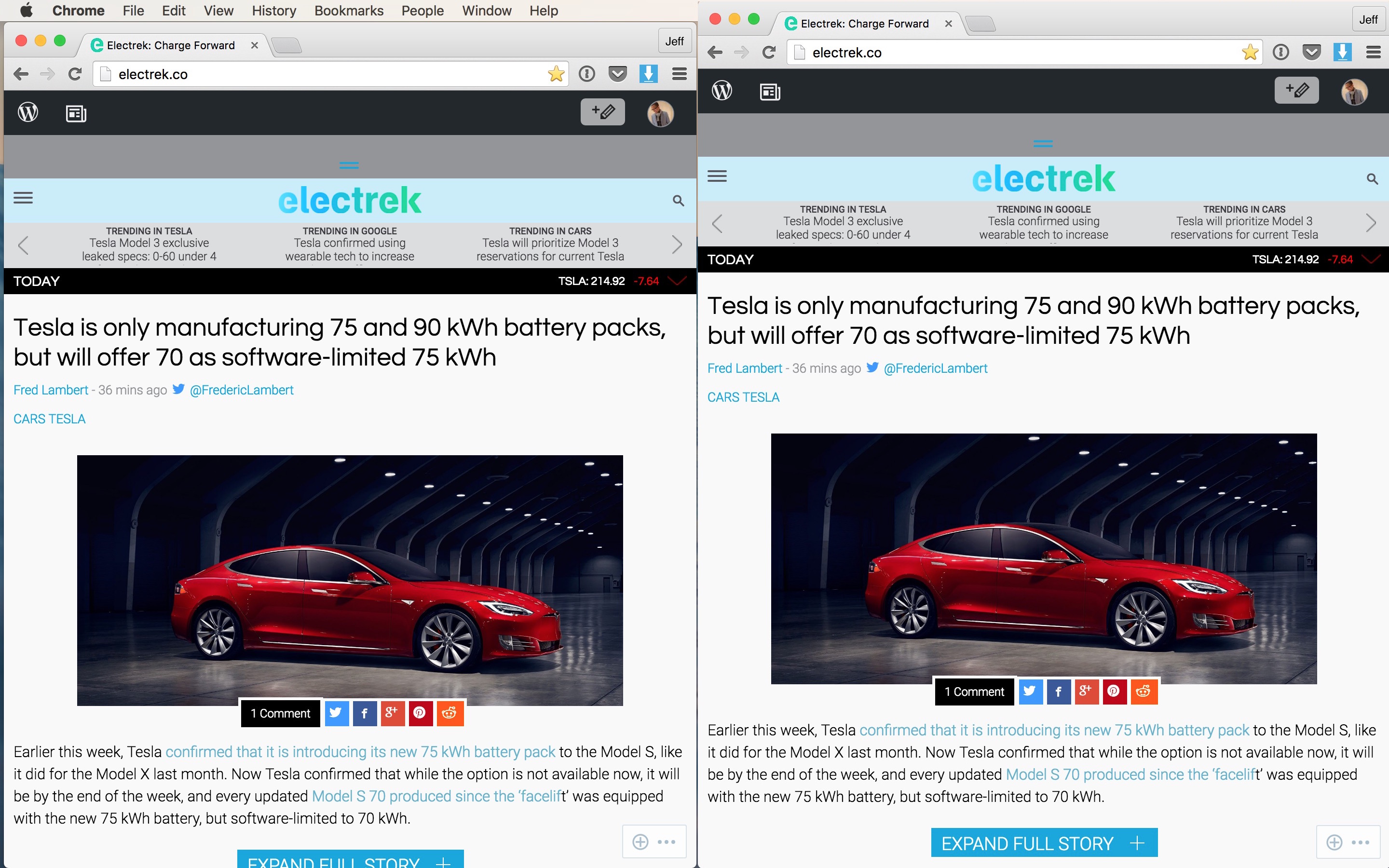Advance trending carousel right arrow in left window
The height and width of the screenshot is (868, 1389).
677,244
